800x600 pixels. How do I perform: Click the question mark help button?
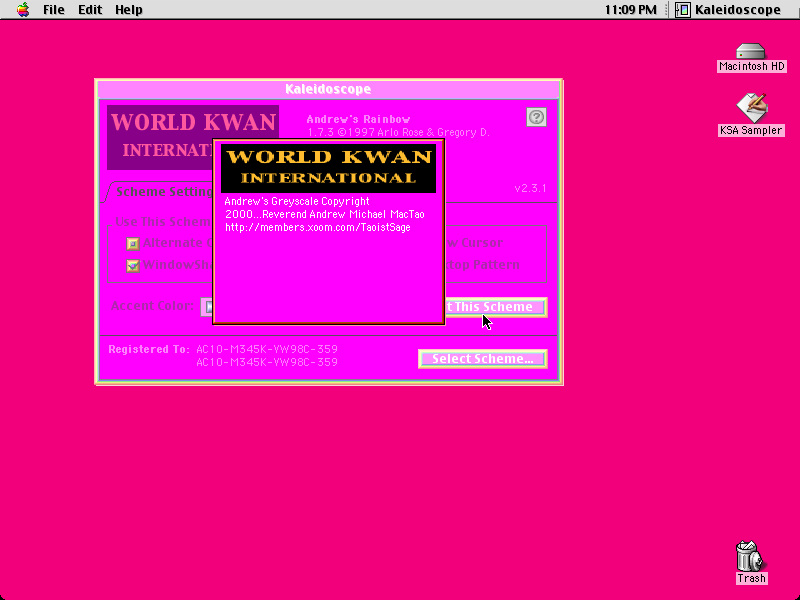(536, 117)
